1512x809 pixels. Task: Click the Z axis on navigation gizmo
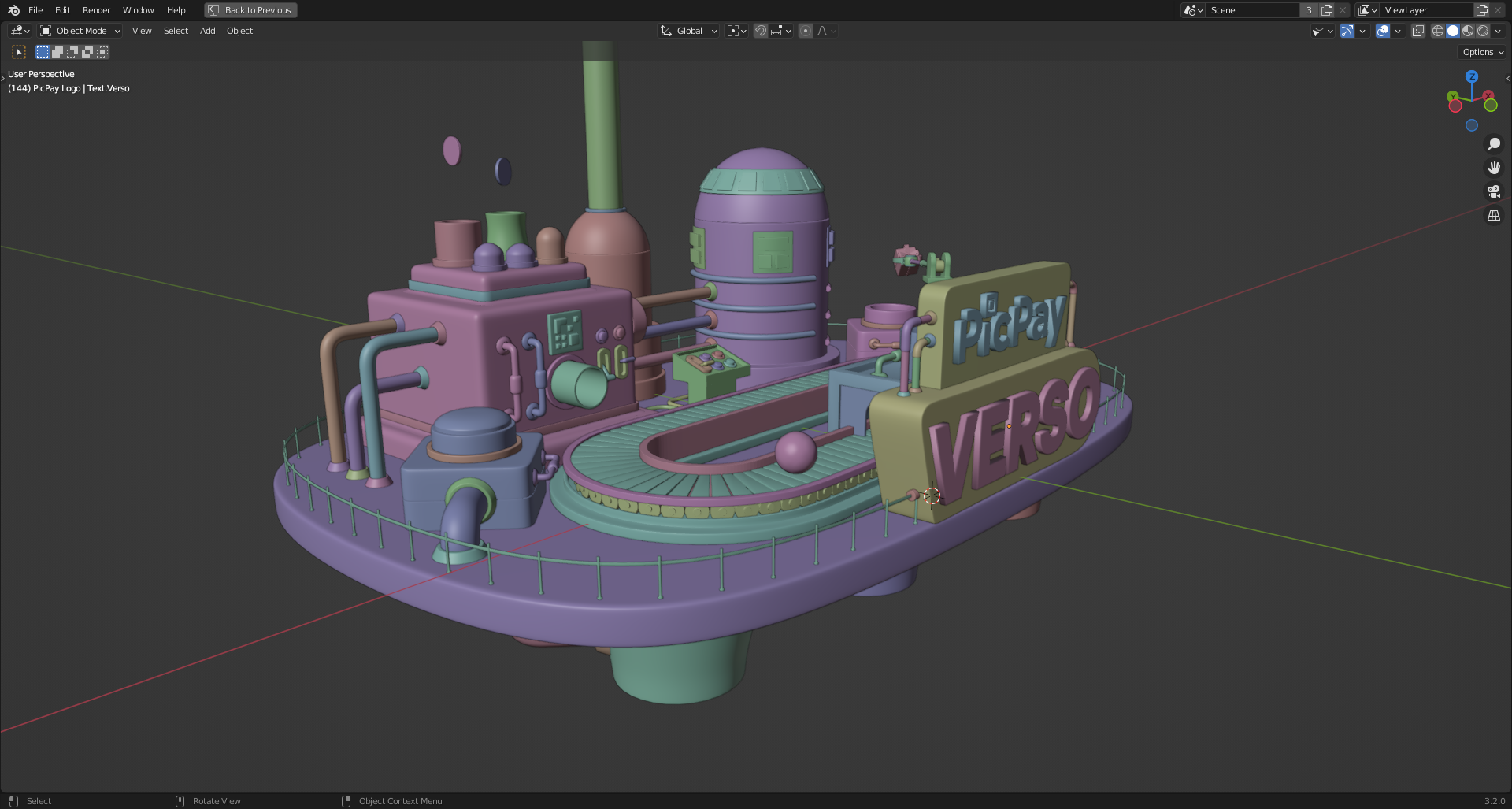point(1472,76)
